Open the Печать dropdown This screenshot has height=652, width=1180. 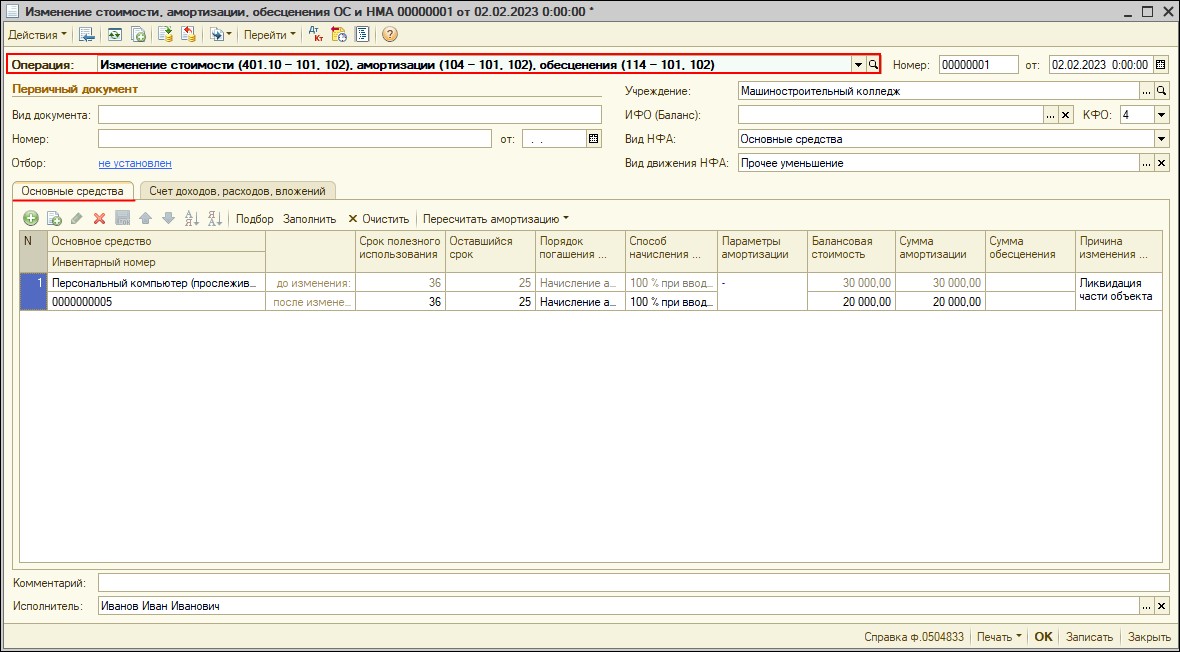(998, 637)
